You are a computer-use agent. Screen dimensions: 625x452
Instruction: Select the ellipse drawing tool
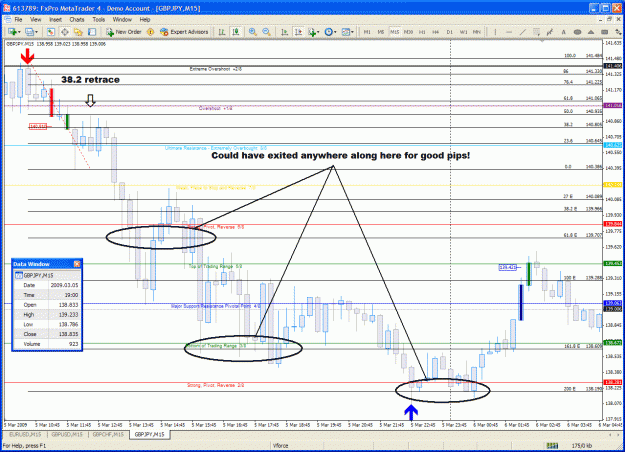(x=577, y=32)
